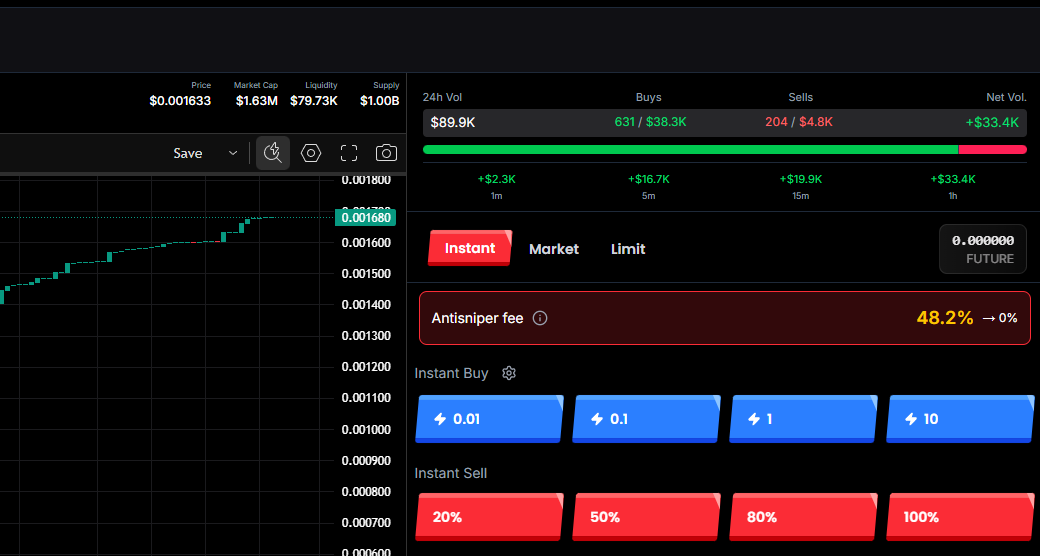Instant buy 0.1 amount
1040x556 pixels.
click(646, 419)
